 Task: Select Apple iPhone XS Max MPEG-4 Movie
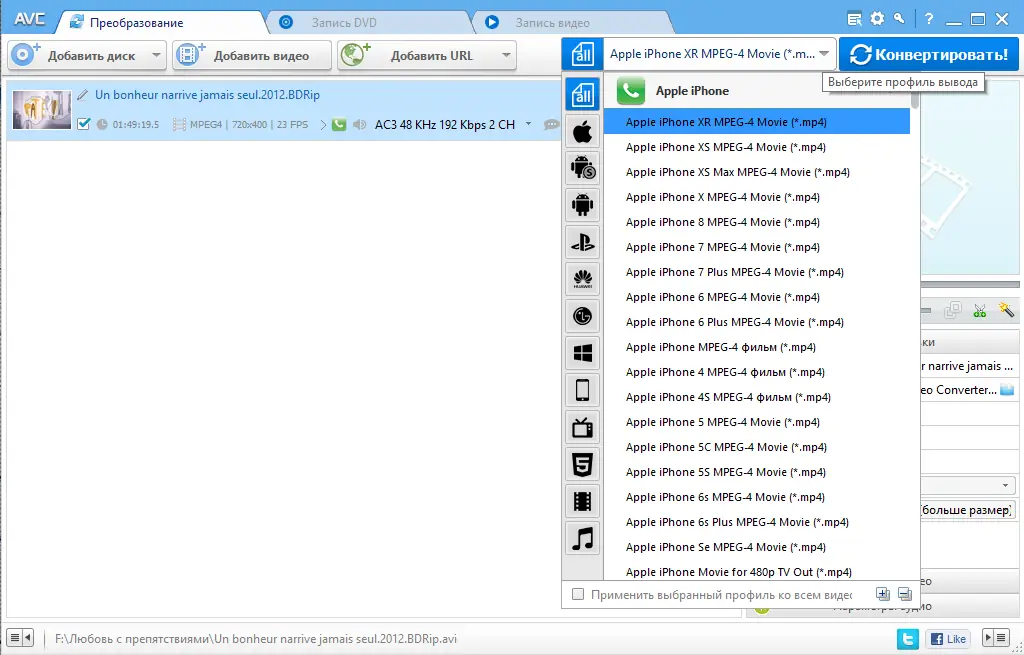(x=756, y=172)
